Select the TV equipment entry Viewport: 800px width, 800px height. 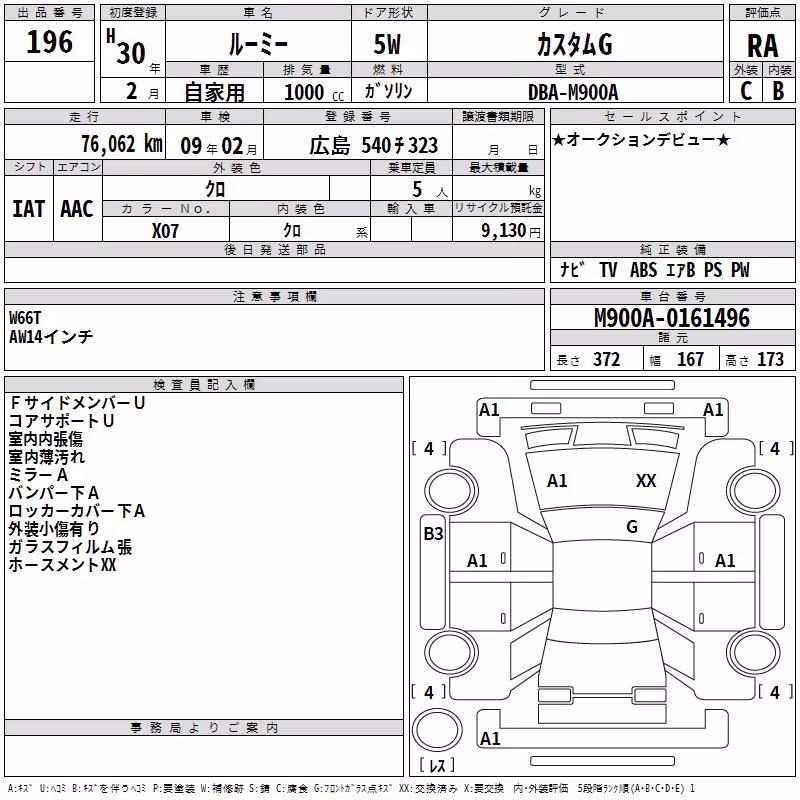(x=608, y=270)
